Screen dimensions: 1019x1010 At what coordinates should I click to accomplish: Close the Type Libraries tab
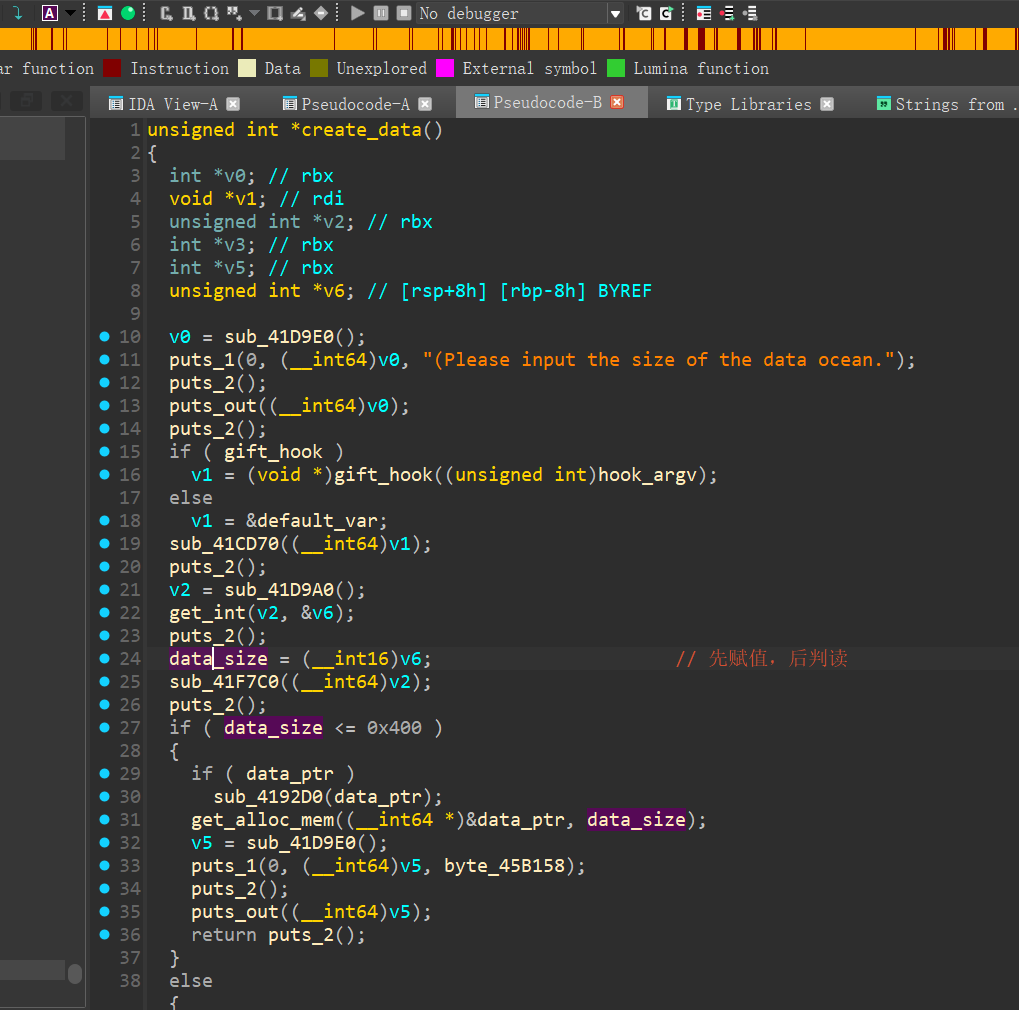click(x=827, y=104)
